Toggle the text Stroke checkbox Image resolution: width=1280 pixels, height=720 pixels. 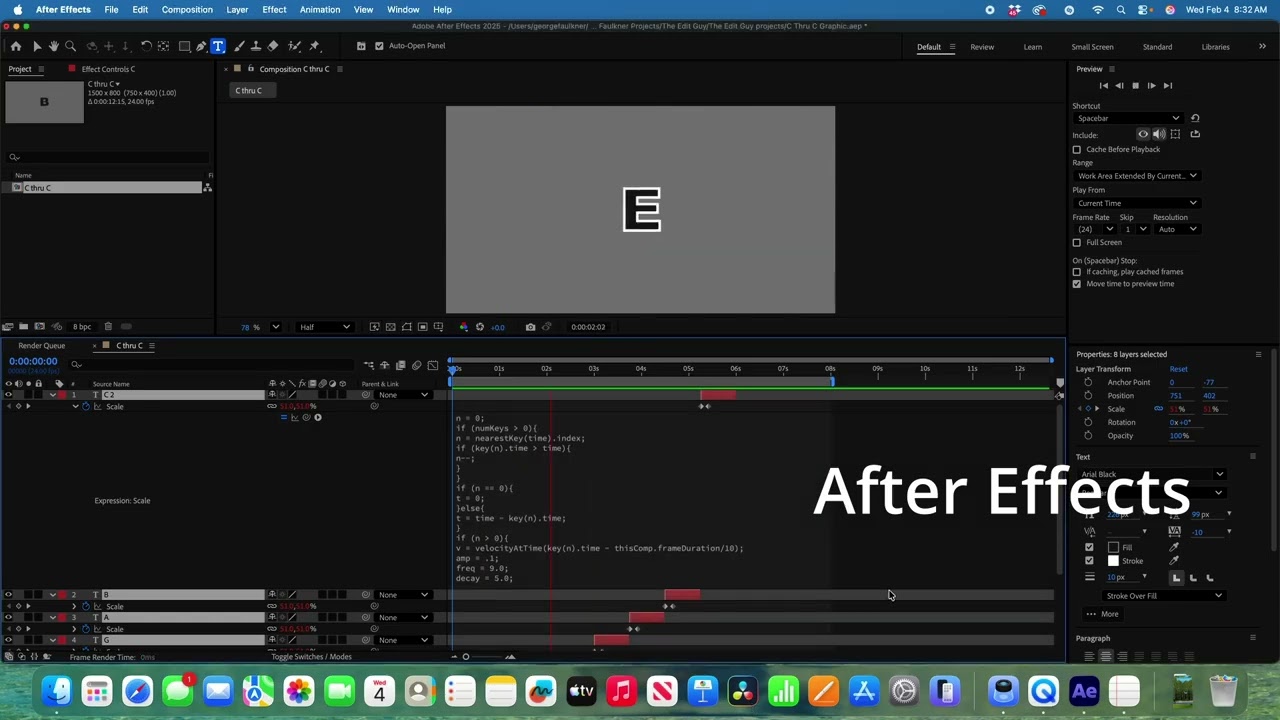1089,561
